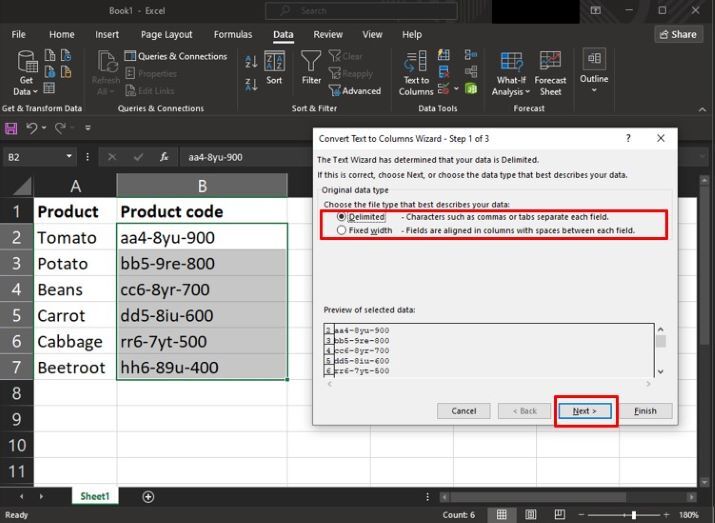The width and height of the screenshot is (715, 523).
Task: Click the Undo arrow icon
Action: pyautogui.click(x=32, y=128)
